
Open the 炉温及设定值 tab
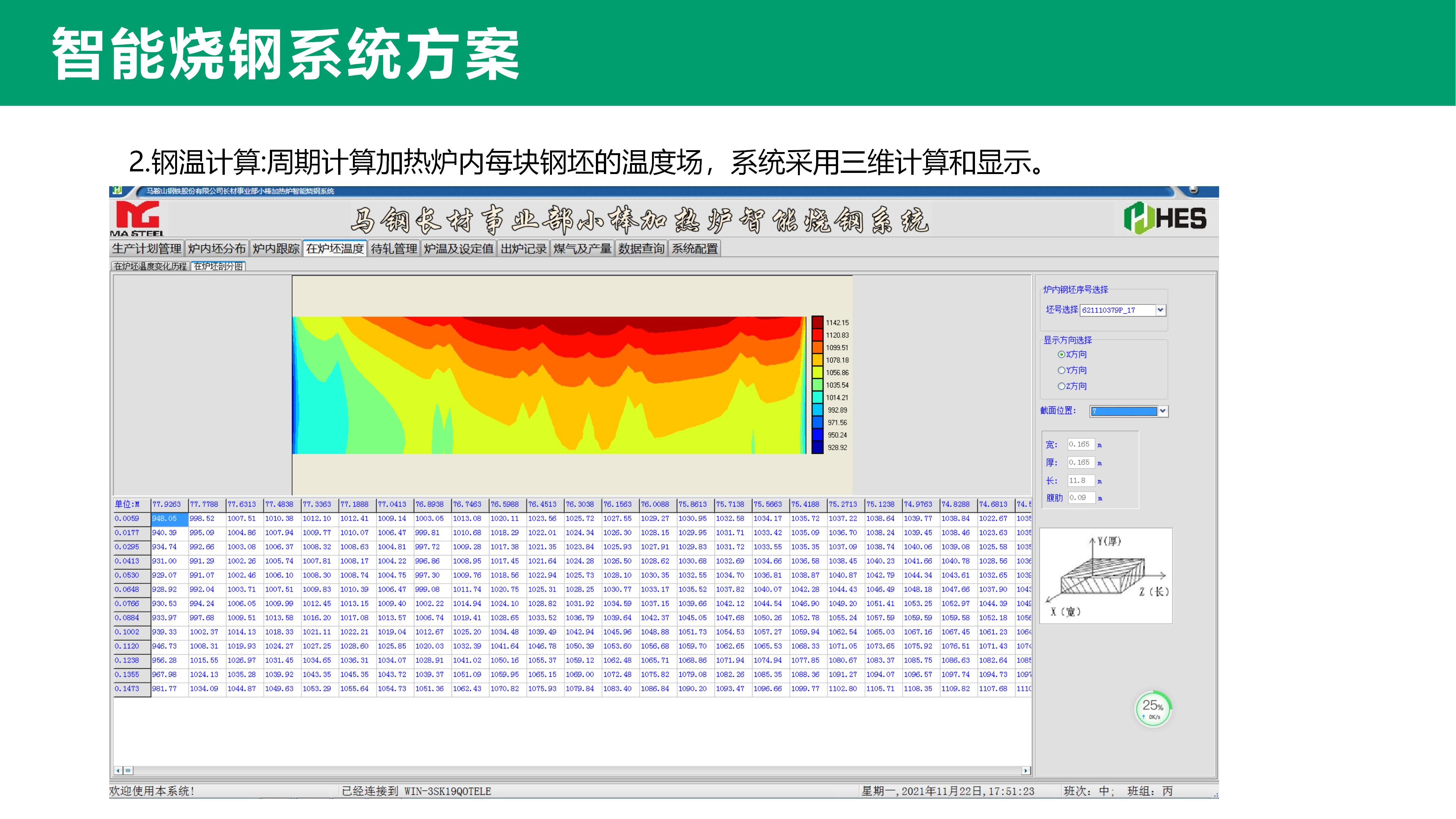458,249
